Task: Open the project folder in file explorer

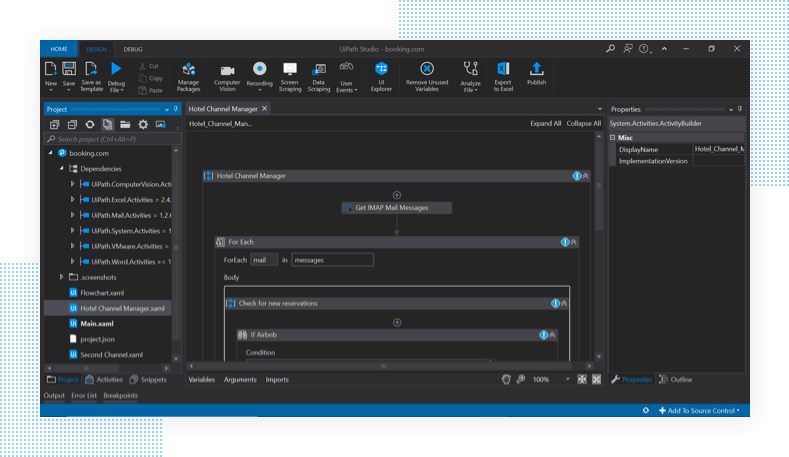Action: (125, 124)
